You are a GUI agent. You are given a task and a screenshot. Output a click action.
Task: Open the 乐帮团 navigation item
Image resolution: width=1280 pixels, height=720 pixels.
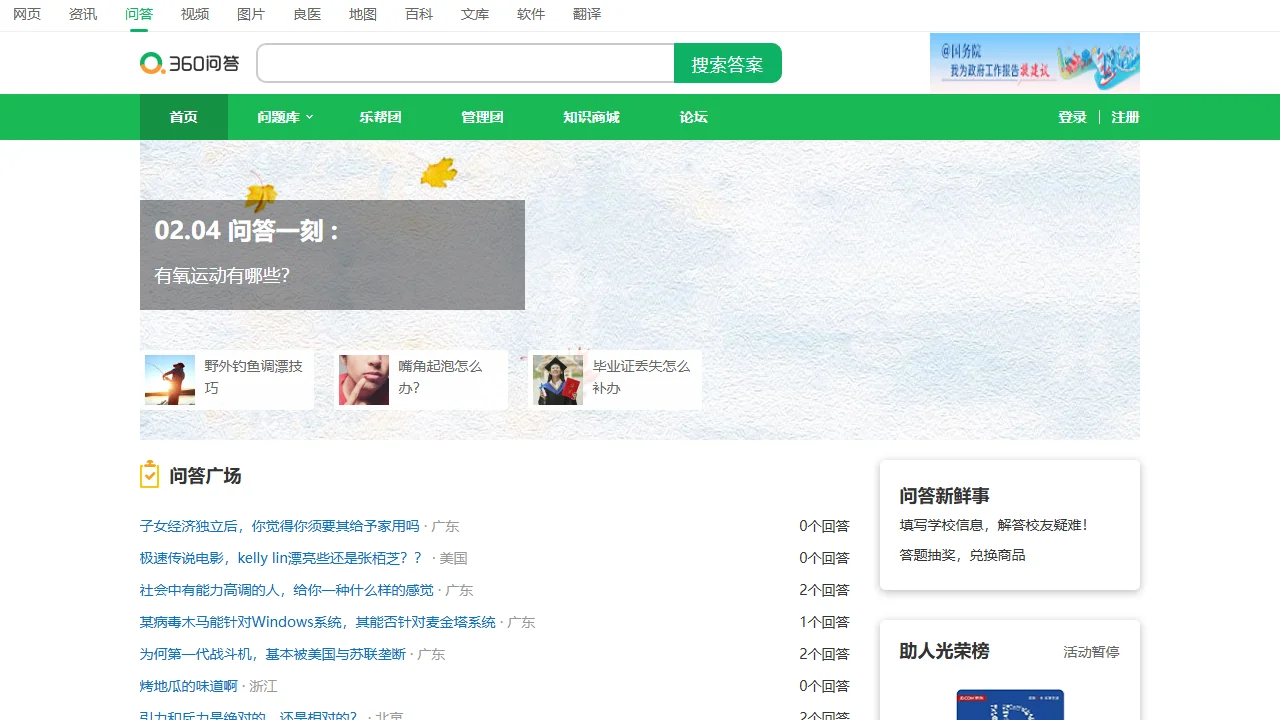pos(380,117)
